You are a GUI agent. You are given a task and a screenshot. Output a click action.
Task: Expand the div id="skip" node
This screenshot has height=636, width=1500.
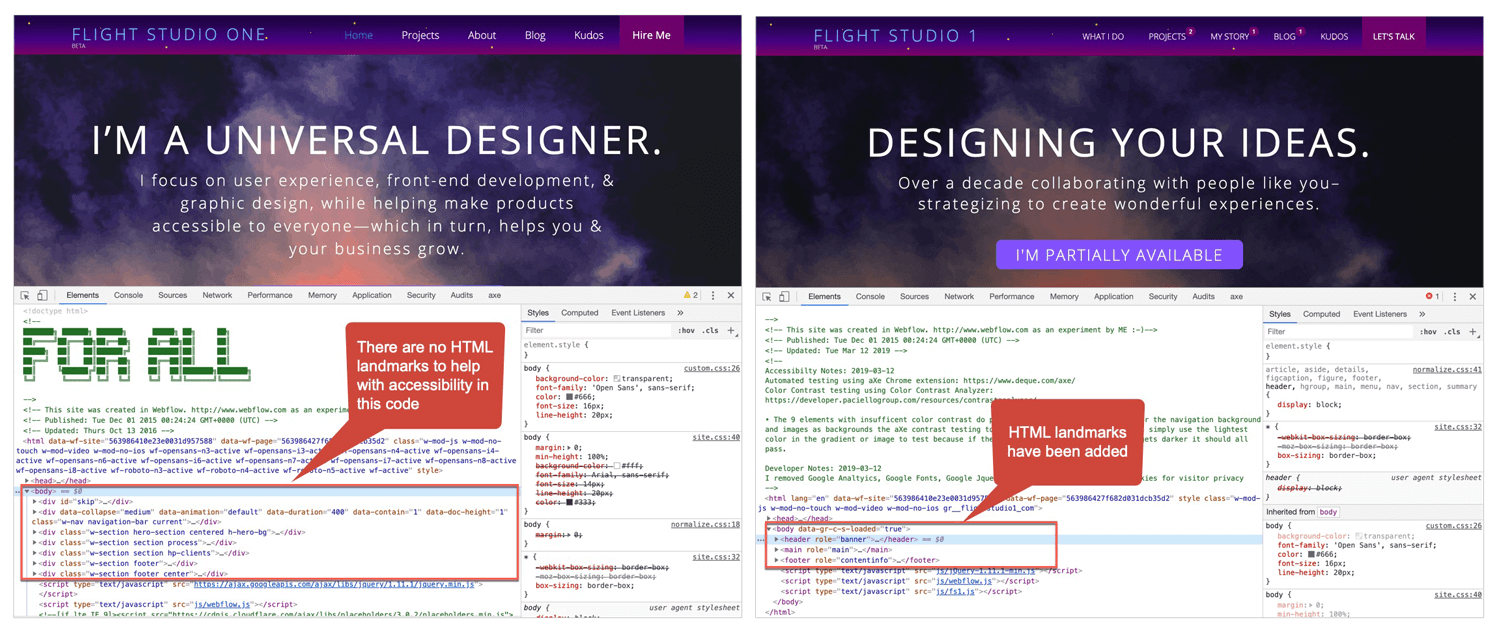pos(36,502)
